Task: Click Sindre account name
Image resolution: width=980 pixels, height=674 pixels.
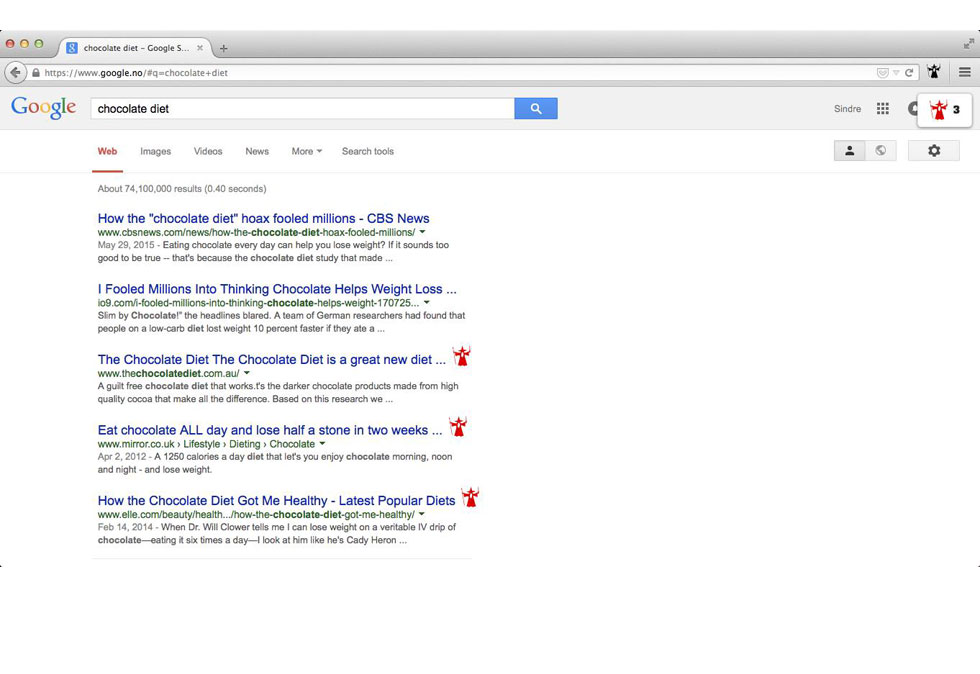Action: pos(848,109)
